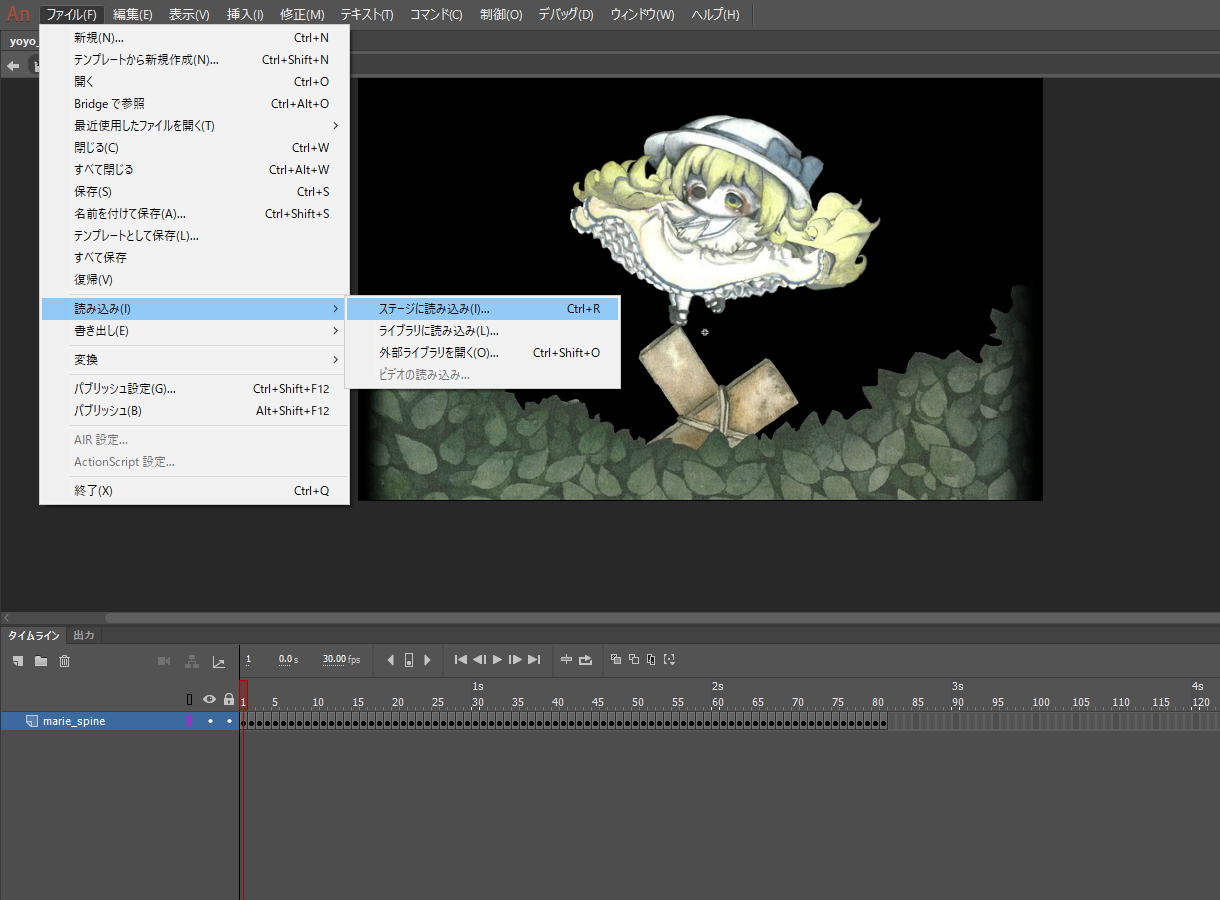This screenshot has height=900, width=1220.
Task: Open the ヘルプ(H) menu
Action: click(x=715, y=15)
